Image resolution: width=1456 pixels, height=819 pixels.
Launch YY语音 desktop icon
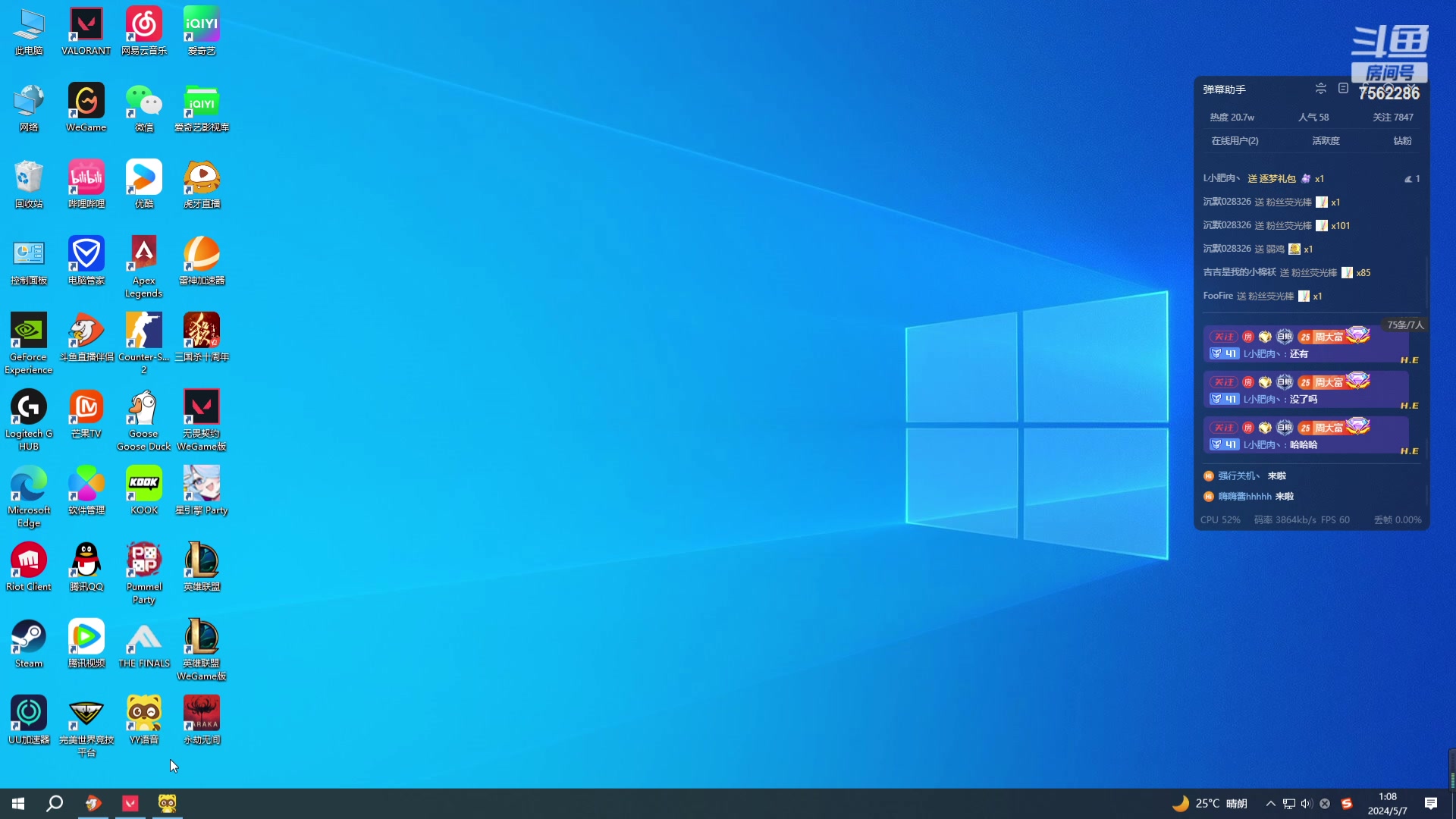pos(143,720)
